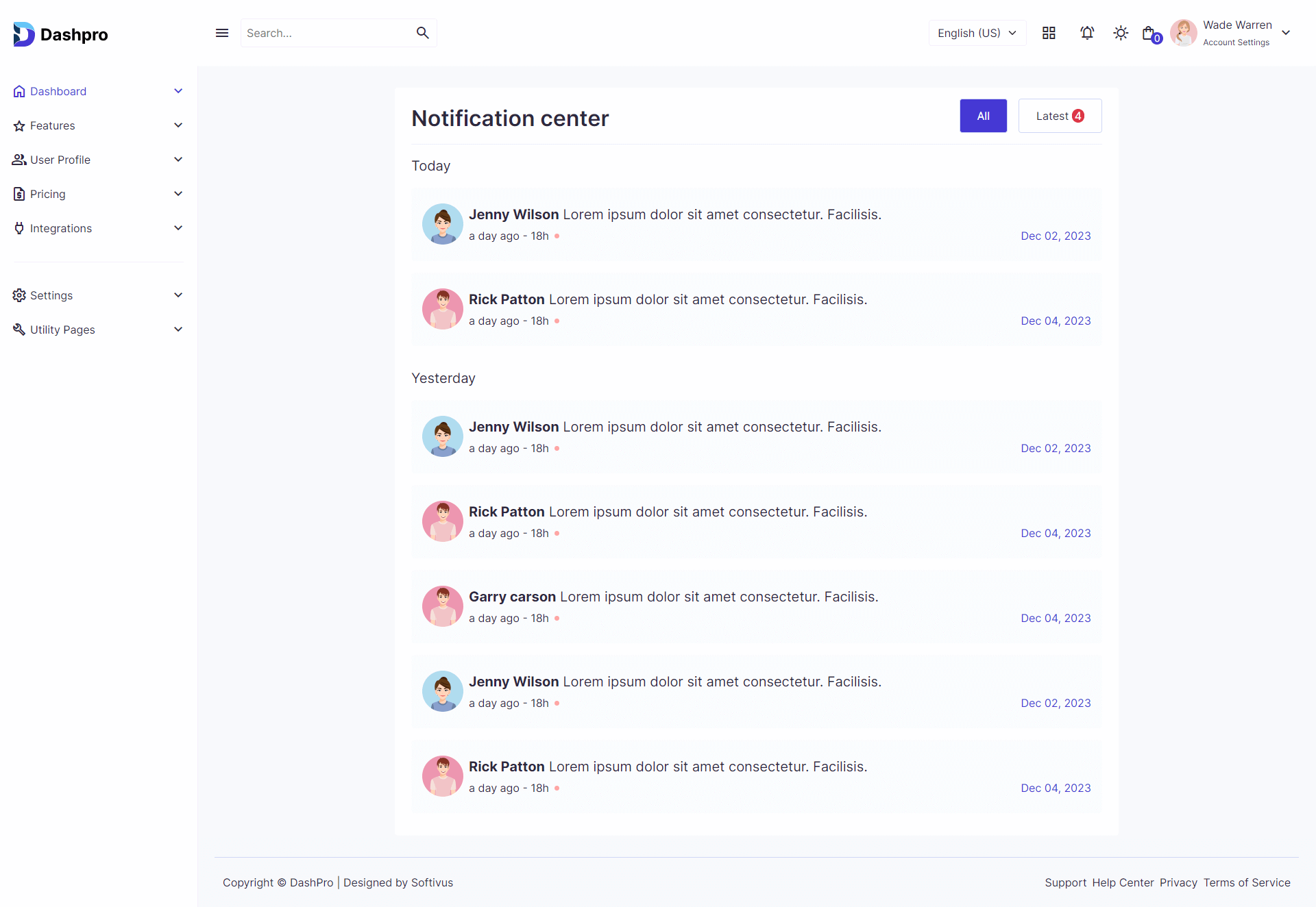1316x907 pixels.
Task: Open the English (US) language dropdown
Action: 977,33
